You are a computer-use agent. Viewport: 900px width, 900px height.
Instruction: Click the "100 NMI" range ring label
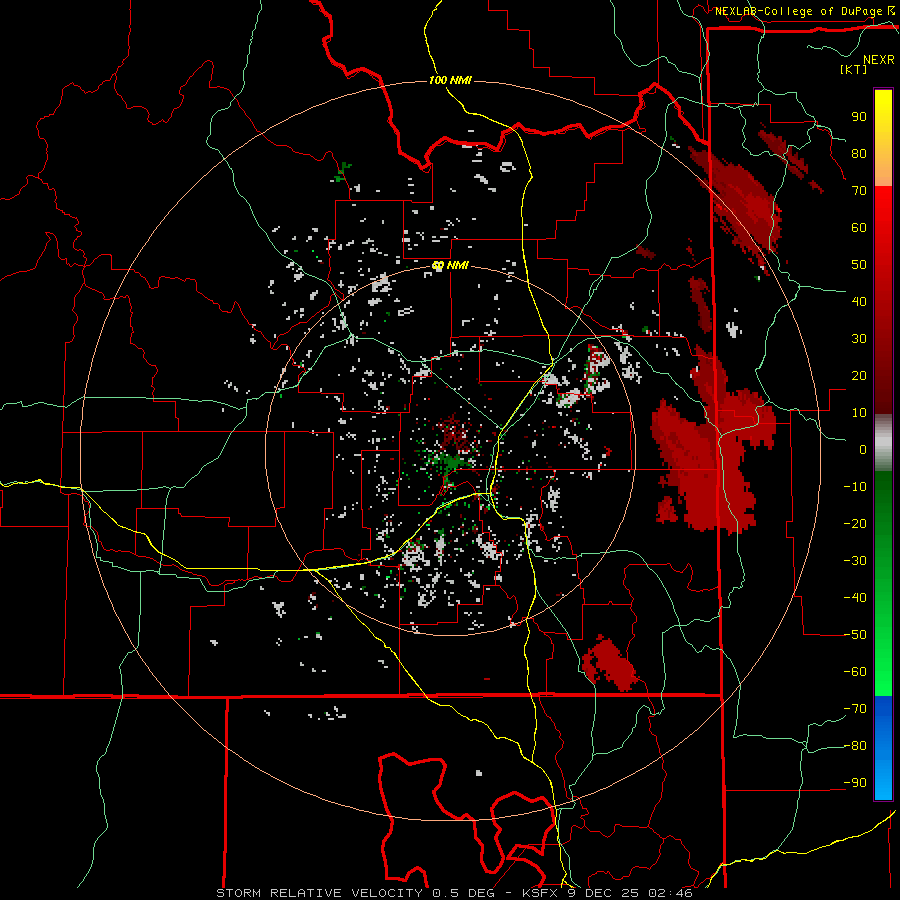450,80
